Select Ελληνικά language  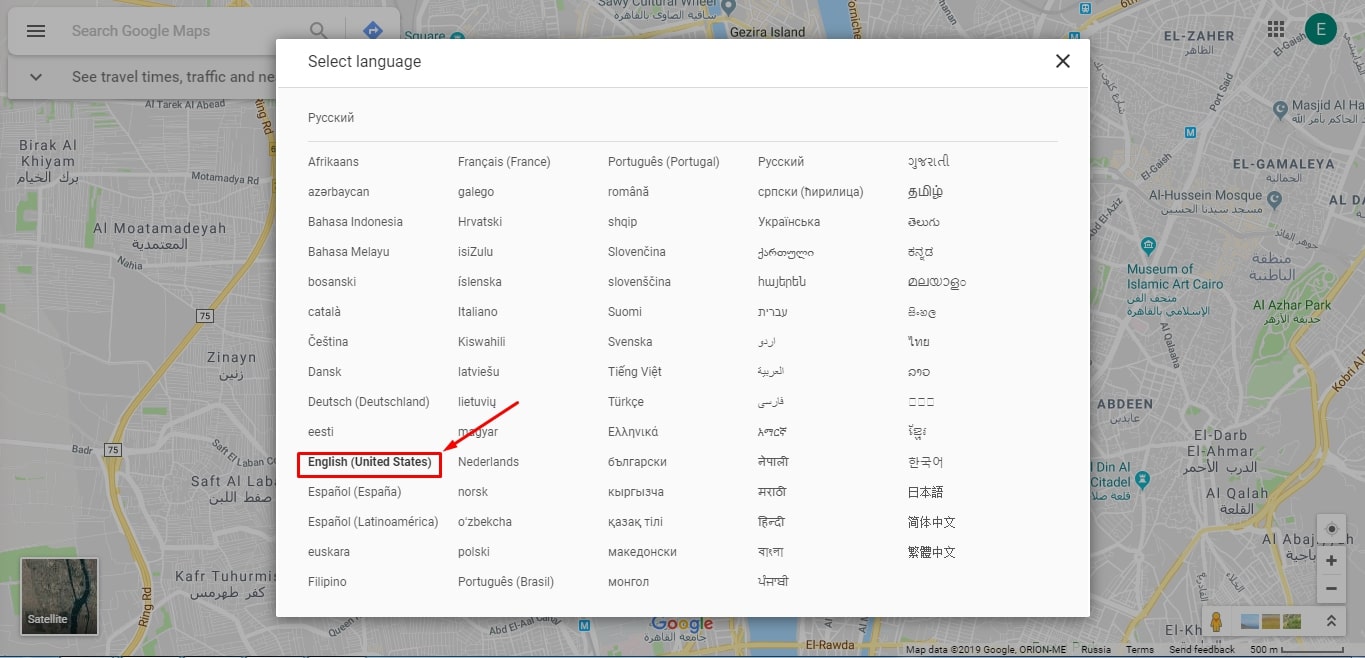633,432
